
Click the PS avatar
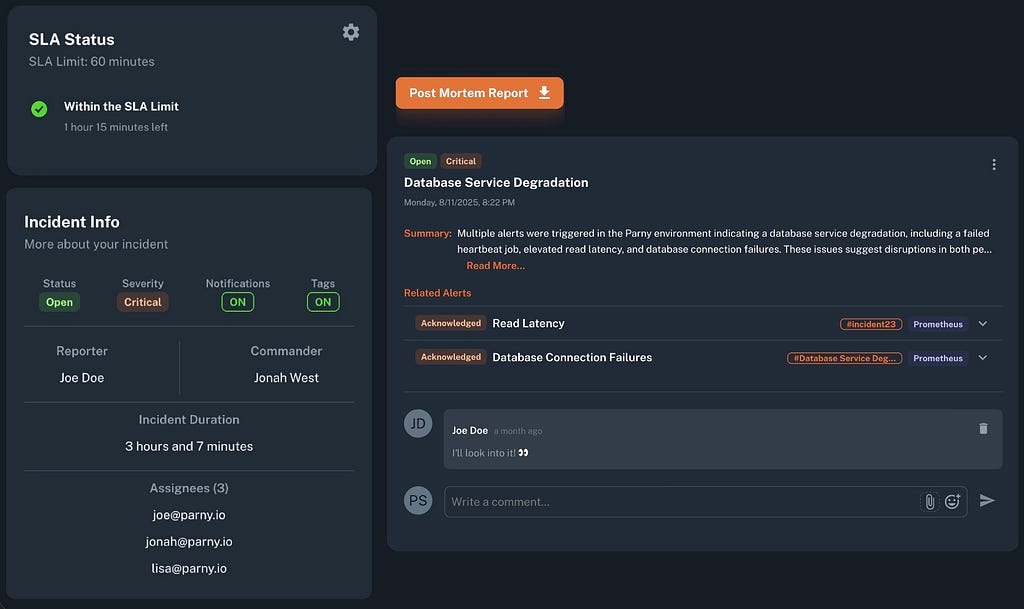pyautogui.click(x=418, y=501)
